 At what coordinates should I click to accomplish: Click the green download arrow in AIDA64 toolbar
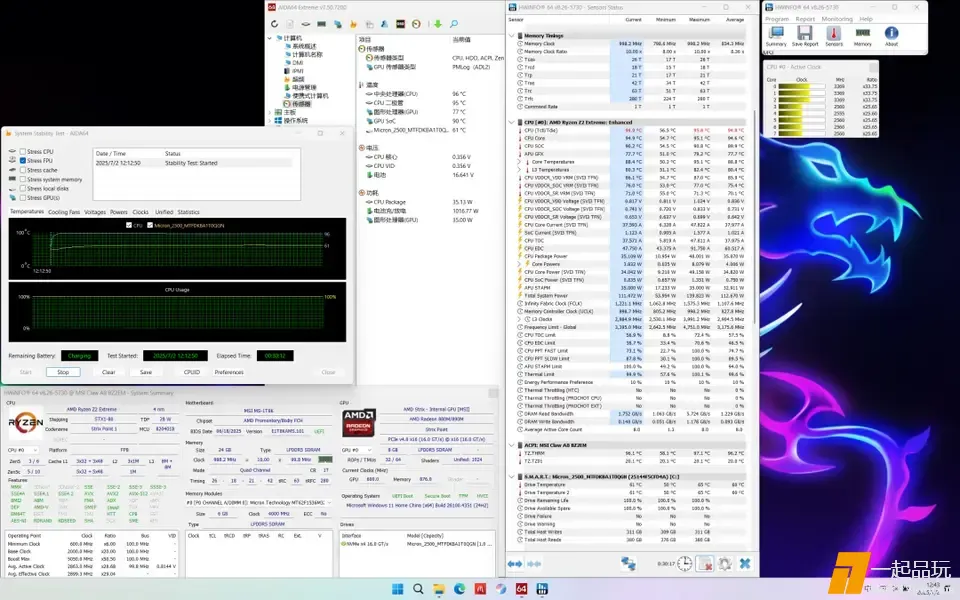pyautogui.click(x=438, y=24)
